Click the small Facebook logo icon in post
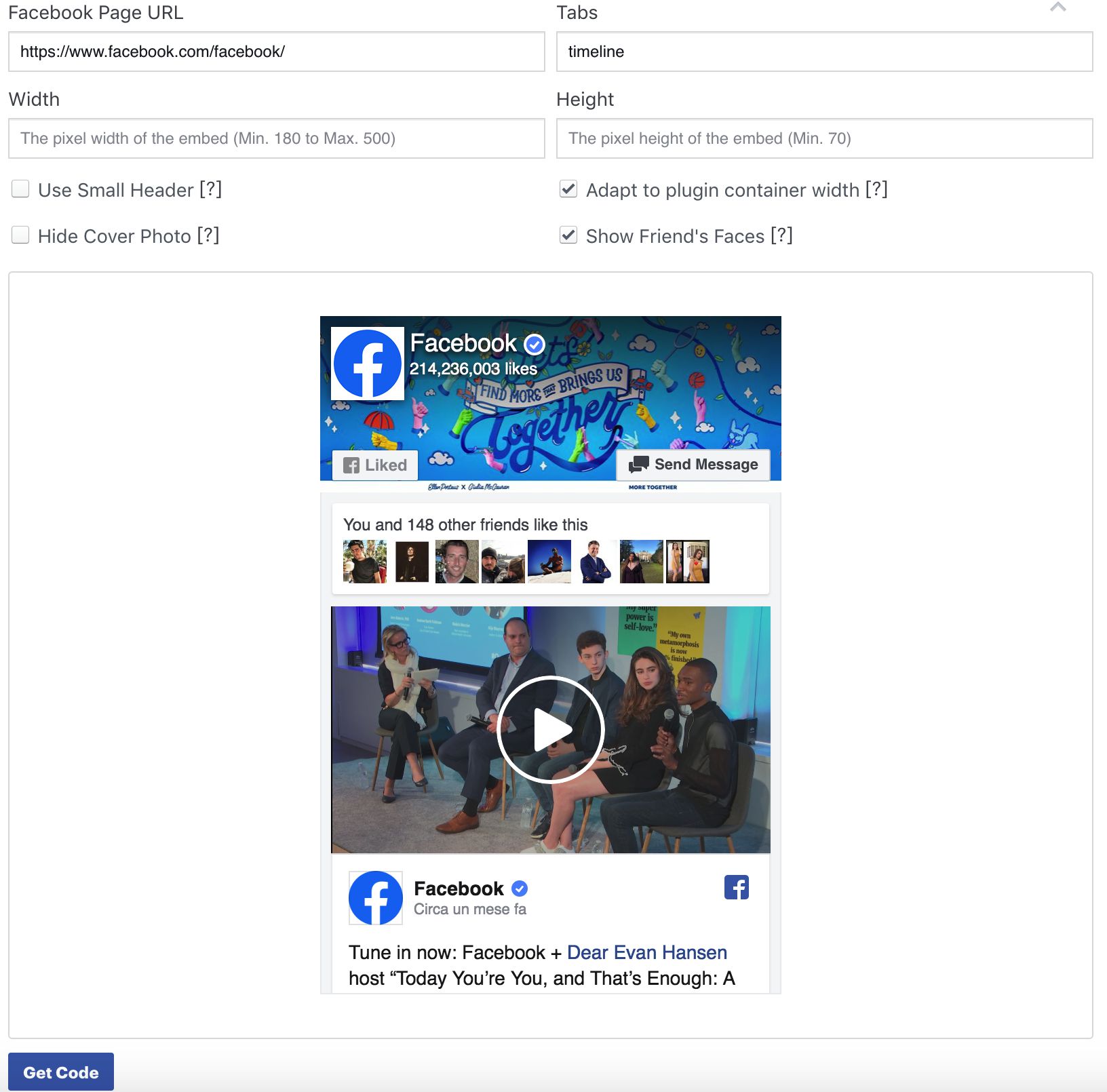This screenshot has width=1107, height=1092. pos(737,887)
